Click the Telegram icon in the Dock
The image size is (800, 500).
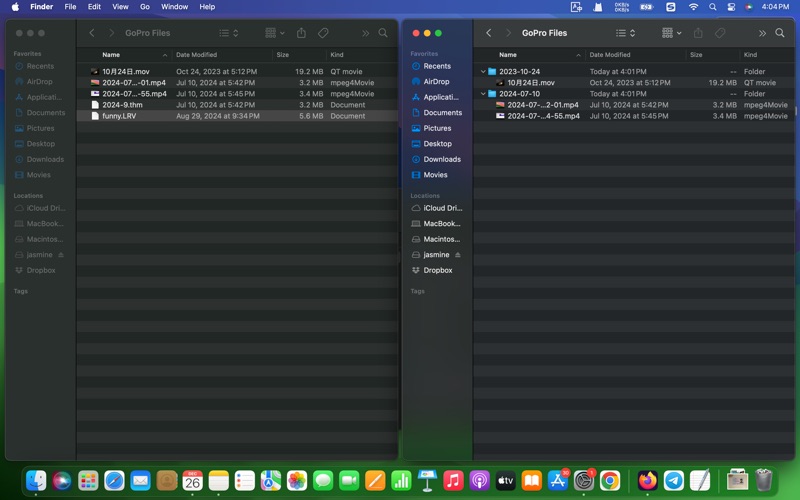coord(674,481)
